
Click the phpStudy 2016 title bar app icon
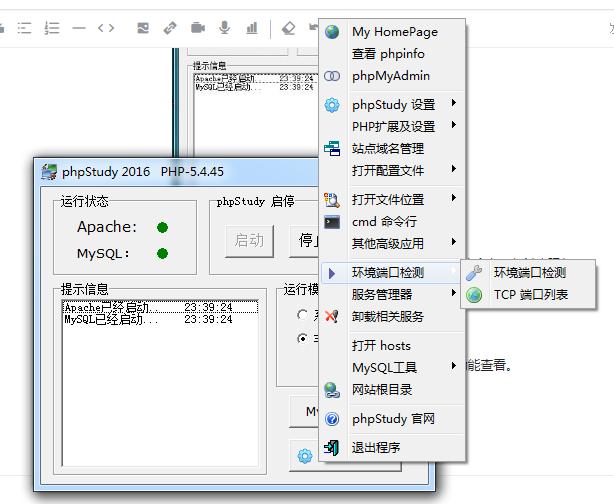click(49, 172)
